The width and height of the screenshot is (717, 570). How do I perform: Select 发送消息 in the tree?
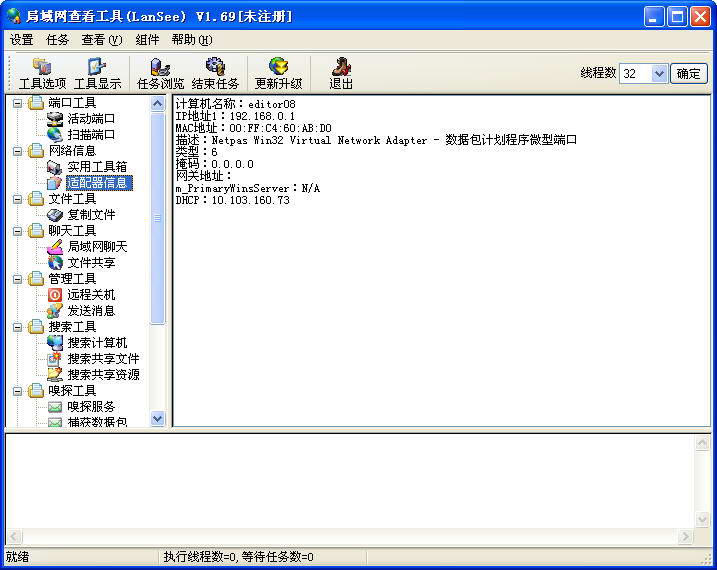click(91, 311)
